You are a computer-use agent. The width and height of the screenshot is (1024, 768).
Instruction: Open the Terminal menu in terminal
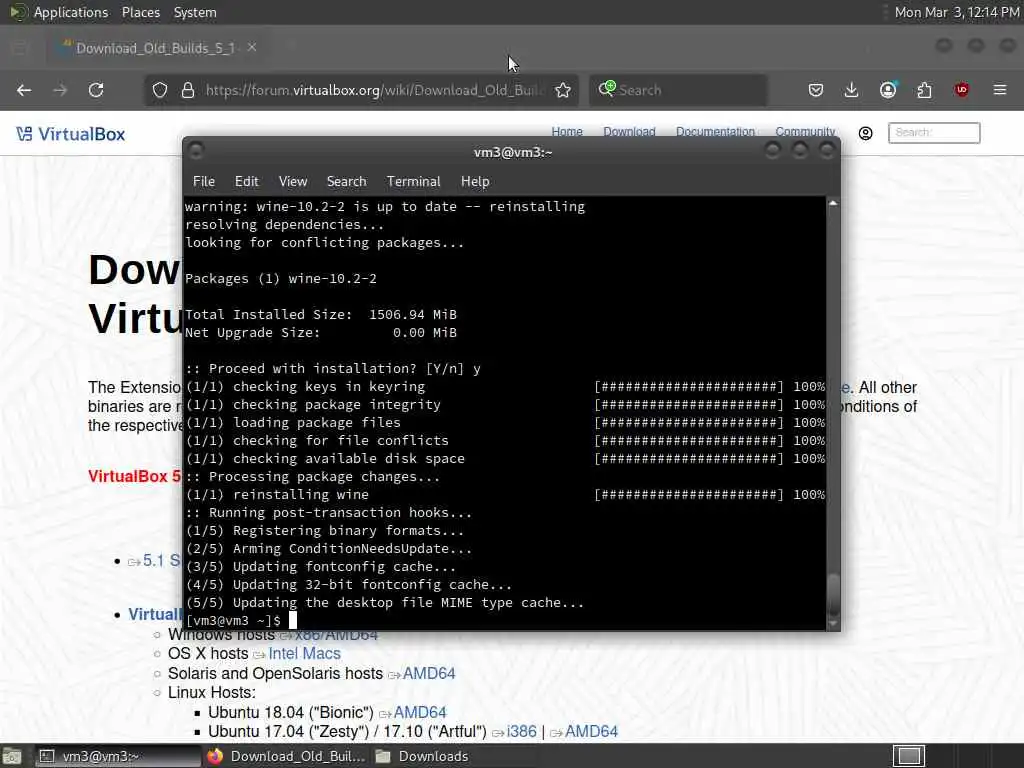point(413,182)
